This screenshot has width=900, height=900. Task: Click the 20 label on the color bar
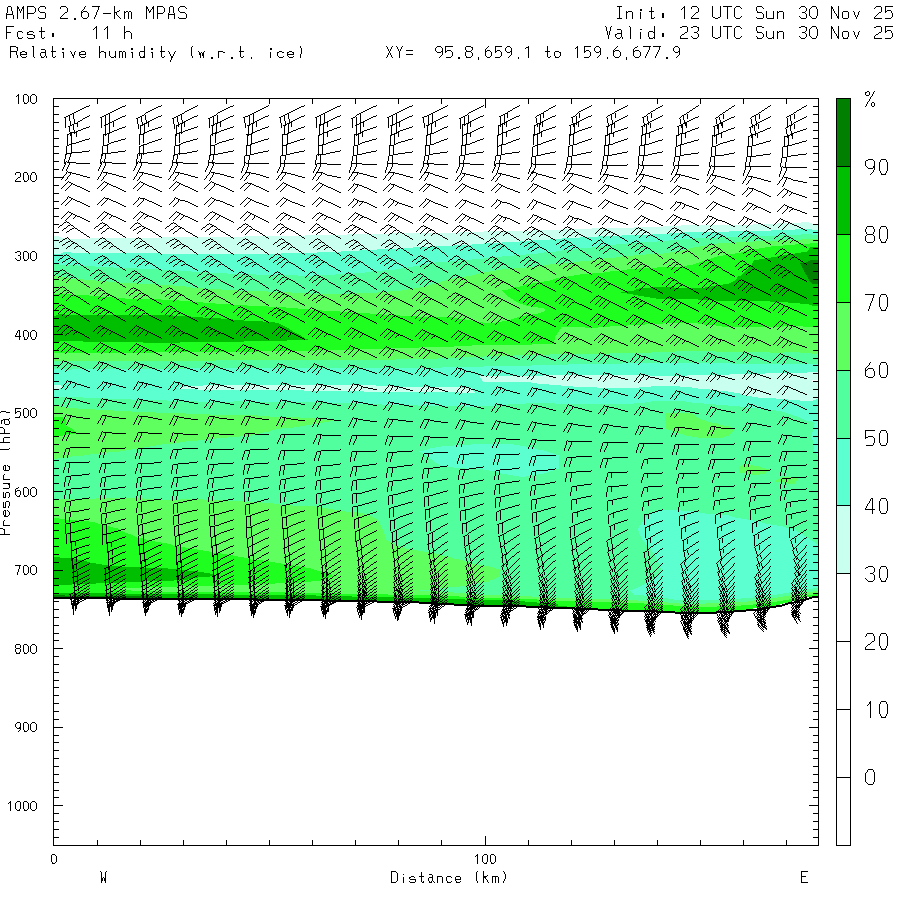tap(876, 642)
